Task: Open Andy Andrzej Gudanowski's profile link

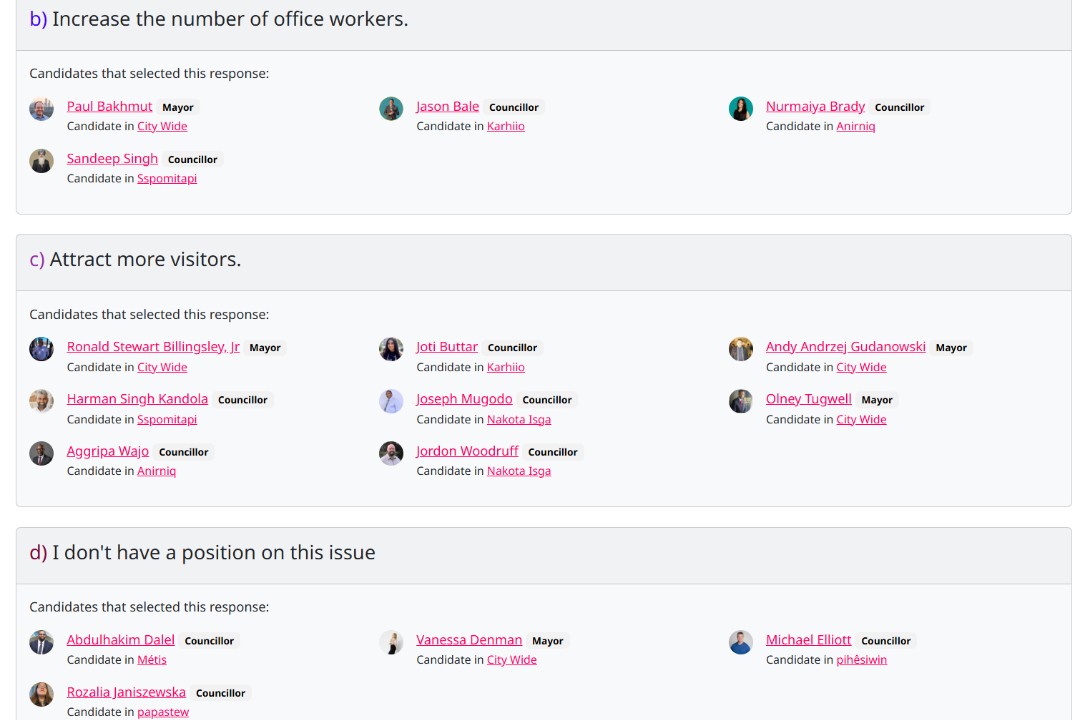Action: (845, 347)
